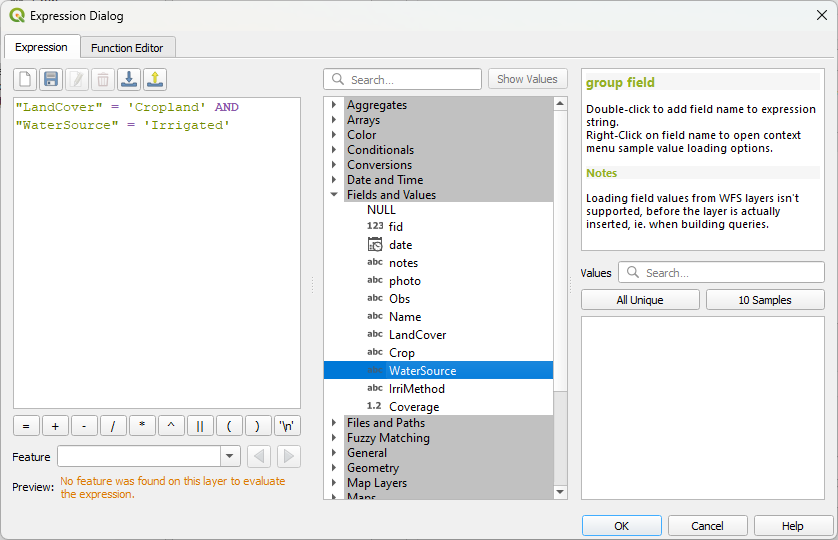Expand the Conditionals function group
The width and height of the screenshot is (838, 540).
[x=334, y=150]
